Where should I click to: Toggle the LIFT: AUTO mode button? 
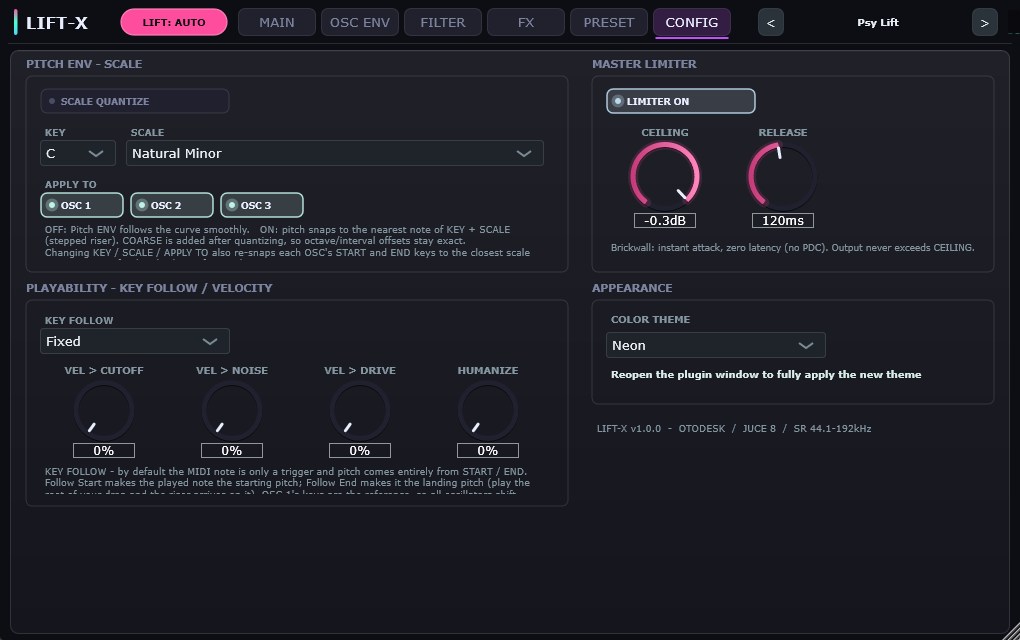click(174, 22)
